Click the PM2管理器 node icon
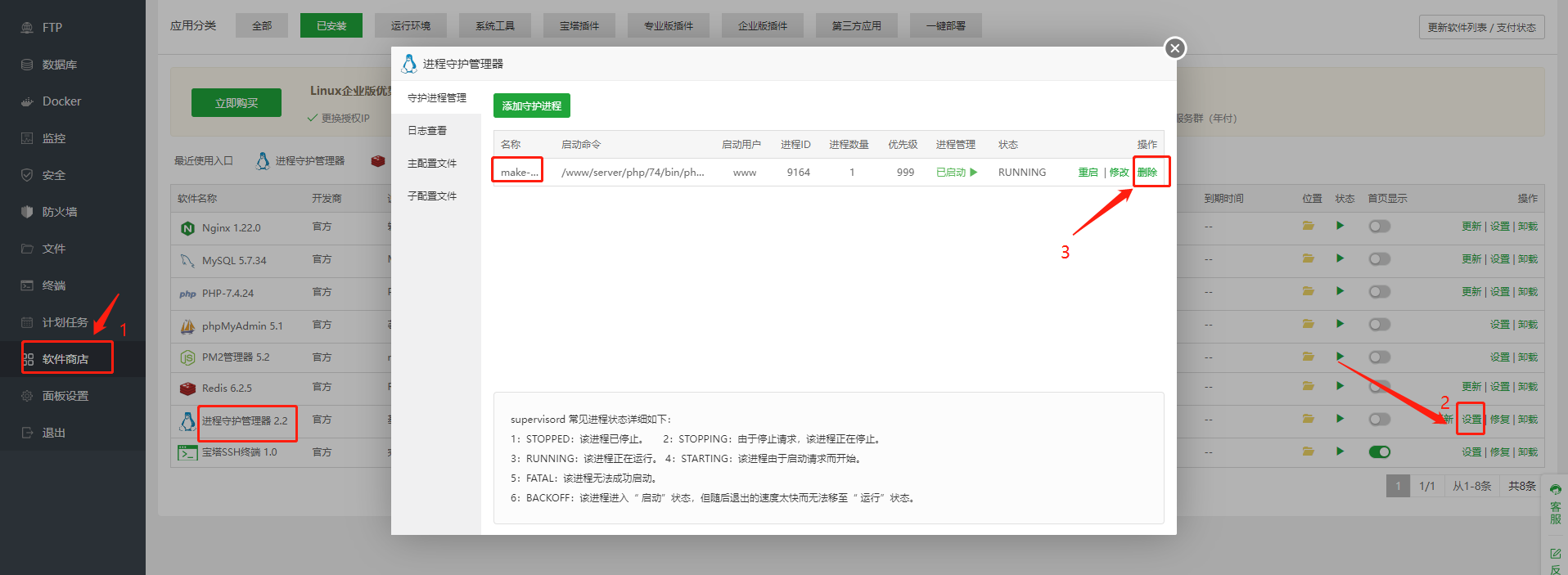 pos(187,357)
